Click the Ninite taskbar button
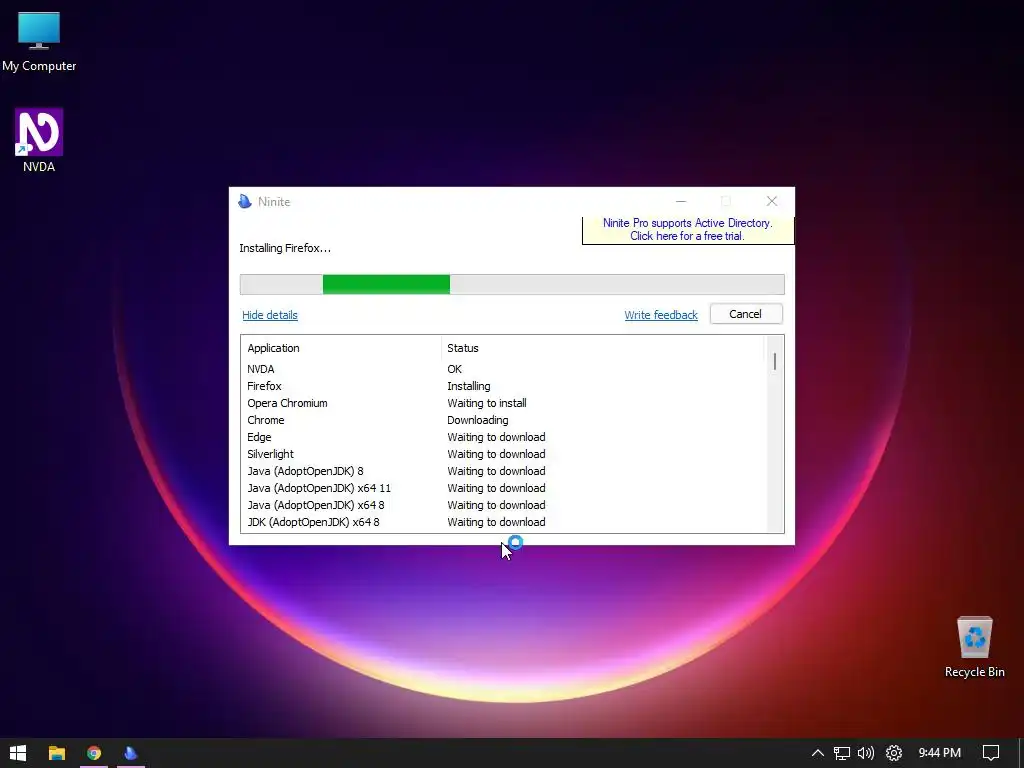 pyautogui.click(x=131, y=753)
